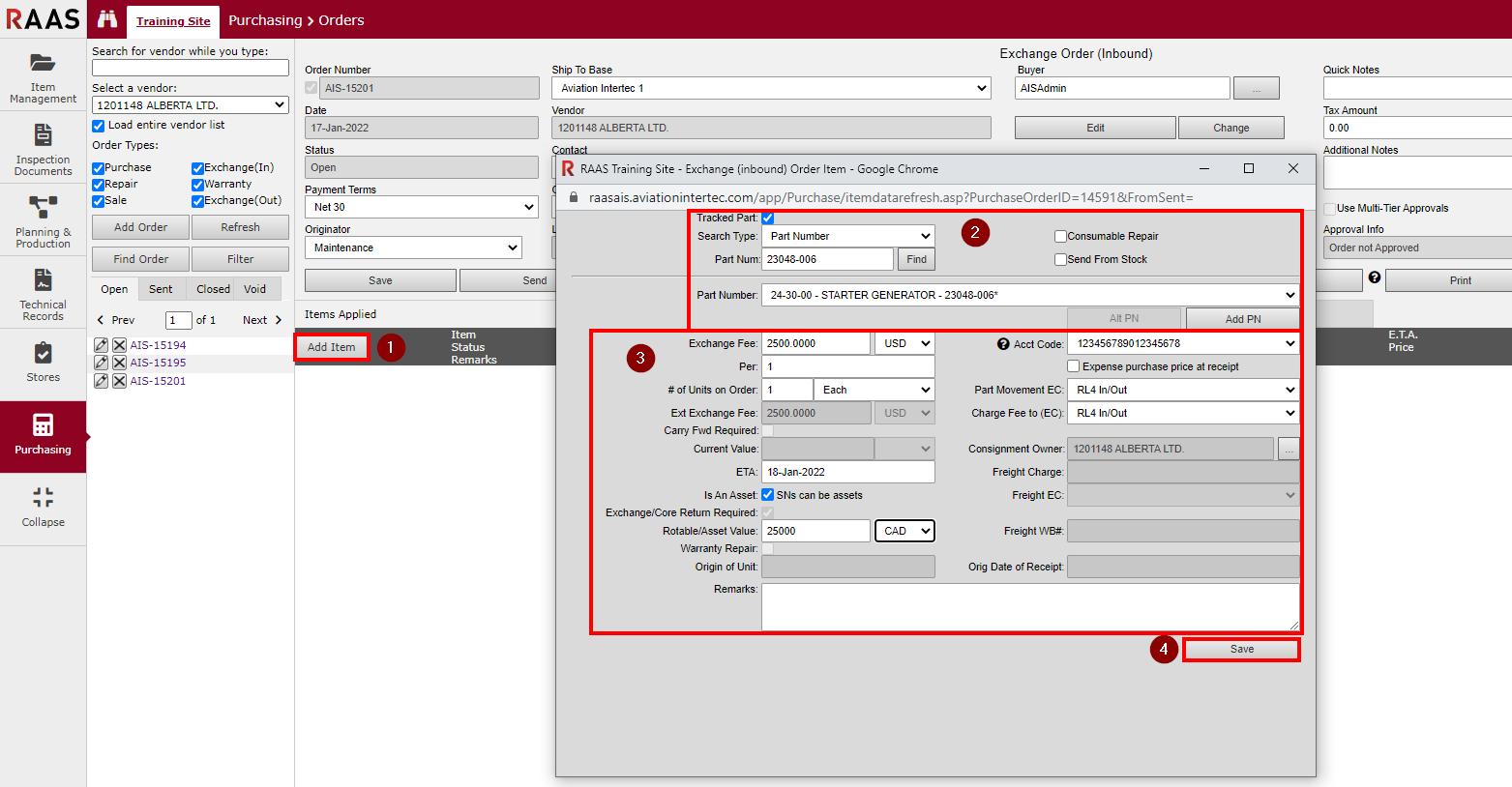
Task: Open Inspection Documents module
Action: [x=43, y=150]
